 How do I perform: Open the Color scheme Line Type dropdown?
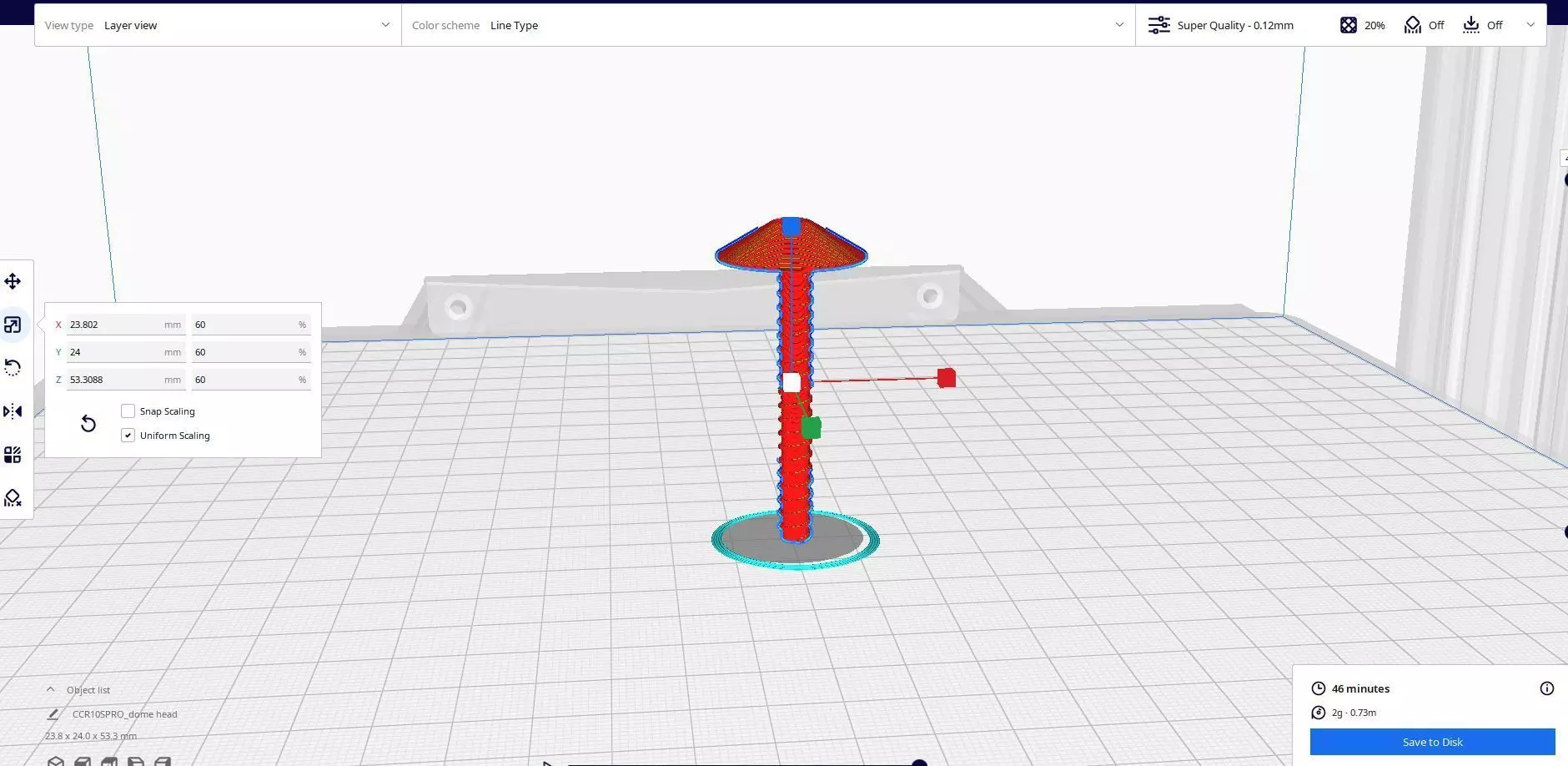pyautogui.click(x=768, y=25)
